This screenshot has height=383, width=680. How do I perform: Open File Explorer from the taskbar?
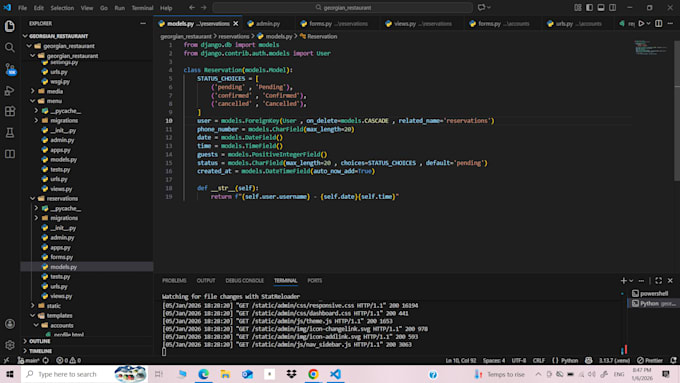(x=225, y=374)
